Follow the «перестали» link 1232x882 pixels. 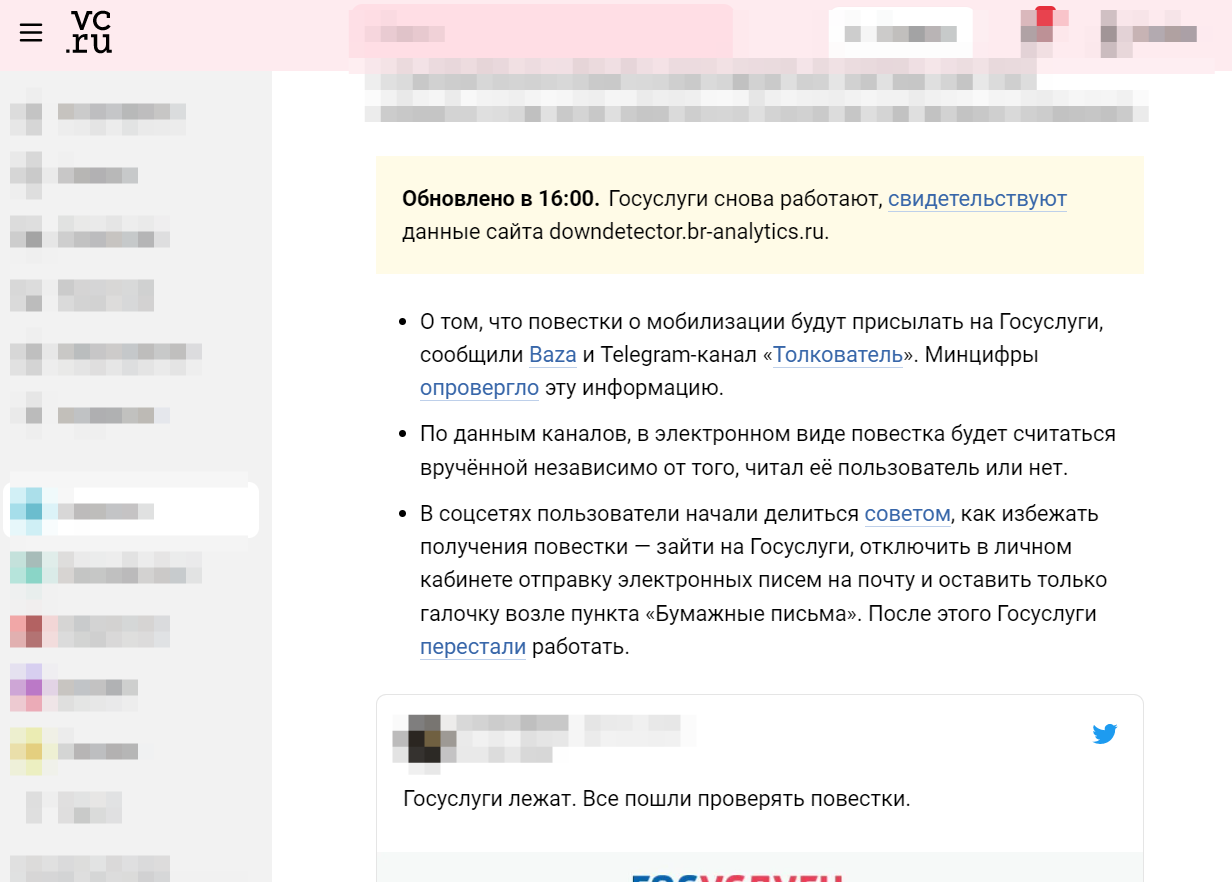click(473, 646)
